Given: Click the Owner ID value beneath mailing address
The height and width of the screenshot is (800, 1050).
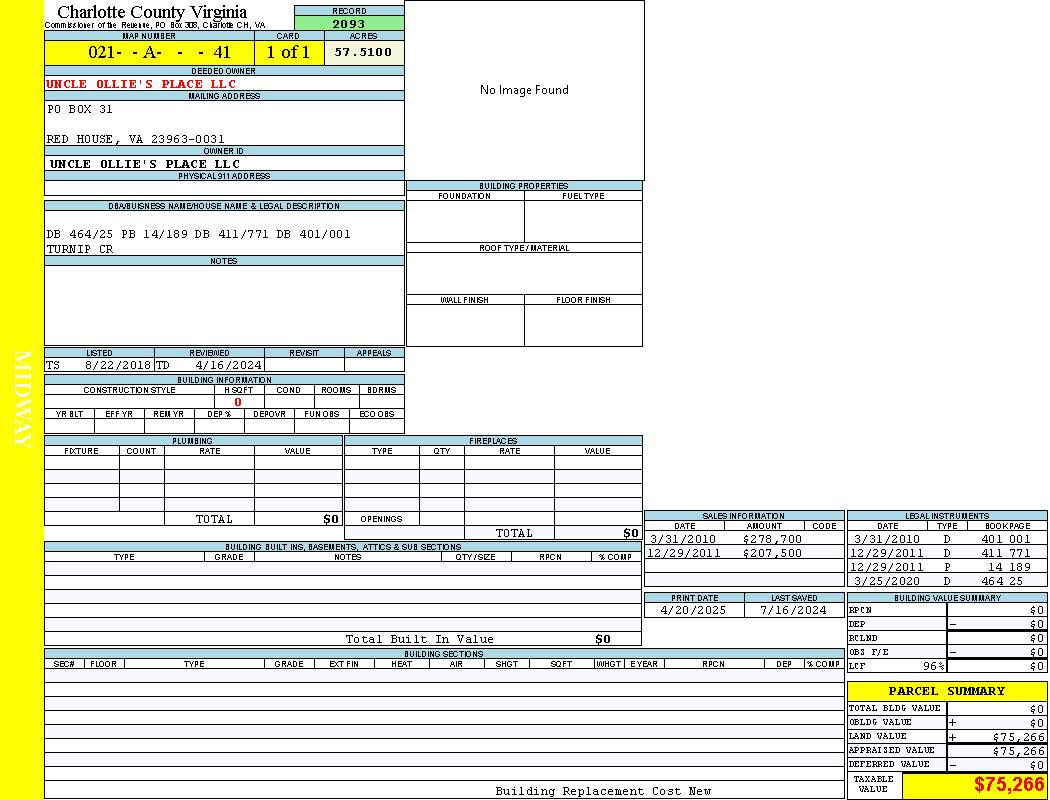Looking at the screenshot, I should pos(145,164).
